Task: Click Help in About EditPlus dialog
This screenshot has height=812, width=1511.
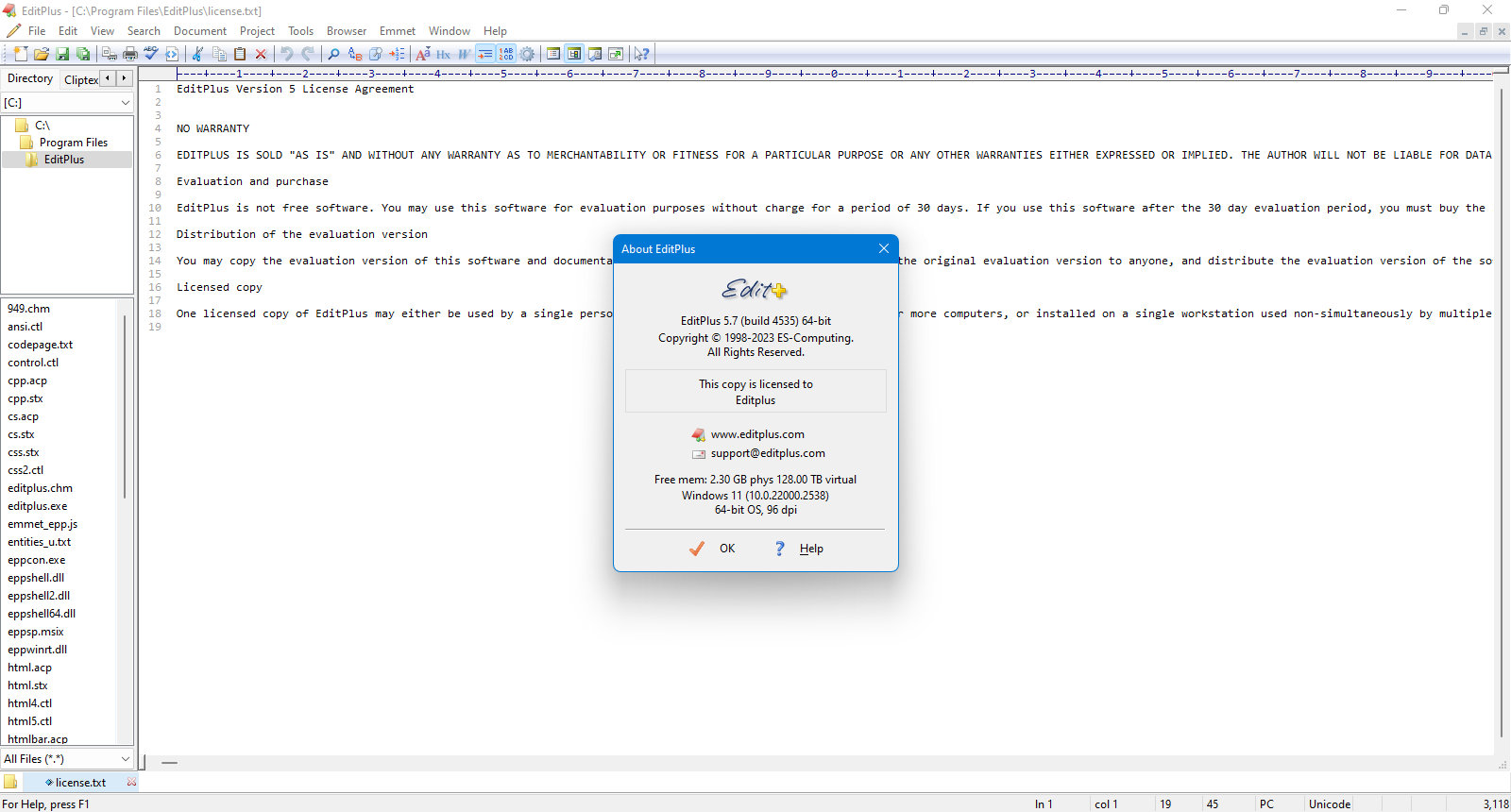Action: [x=799, y=549]
